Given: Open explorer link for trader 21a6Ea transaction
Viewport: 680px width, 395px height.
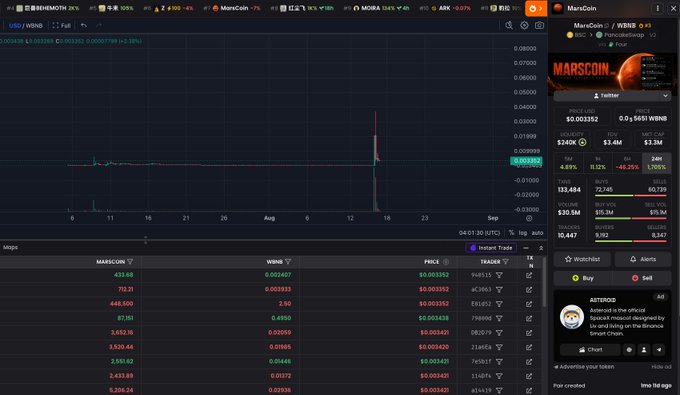Looking at the screenshot, I should (529, 347).
